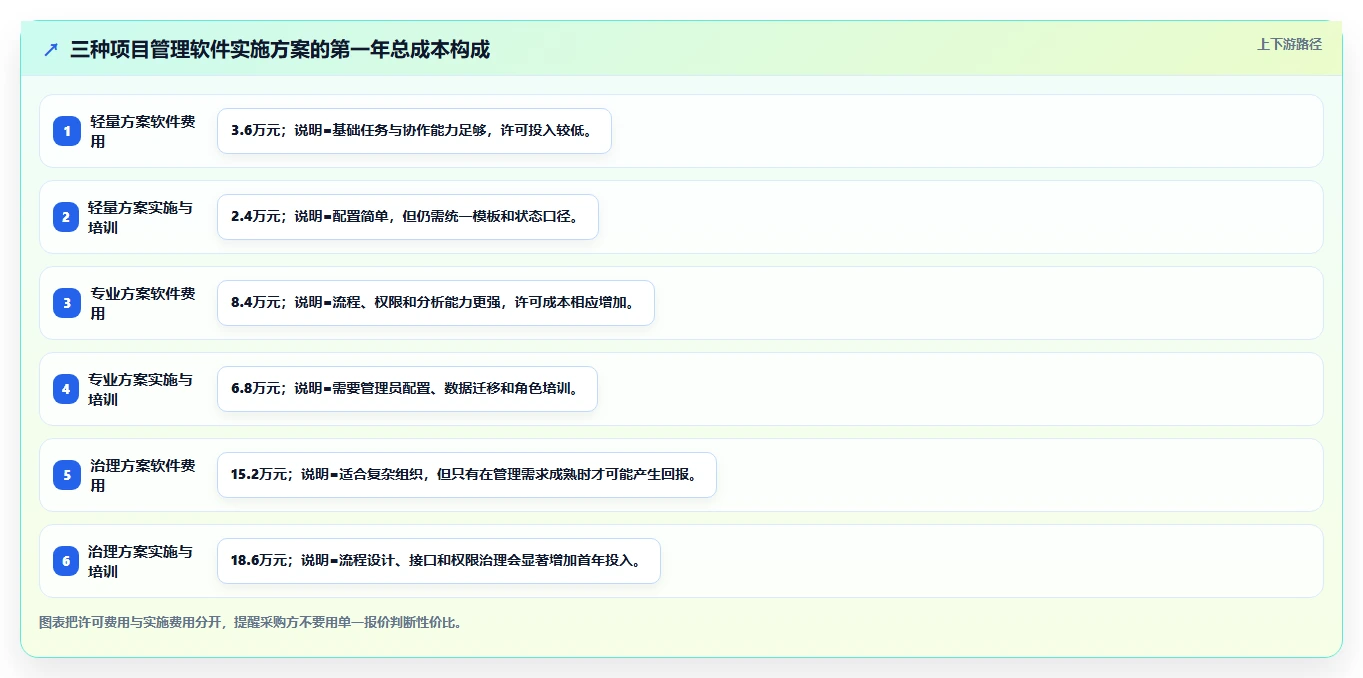Viewport: 1363px width, 678px height.
Task: Click the 专业方案实施与培训 label
Action: pos(141,389)
